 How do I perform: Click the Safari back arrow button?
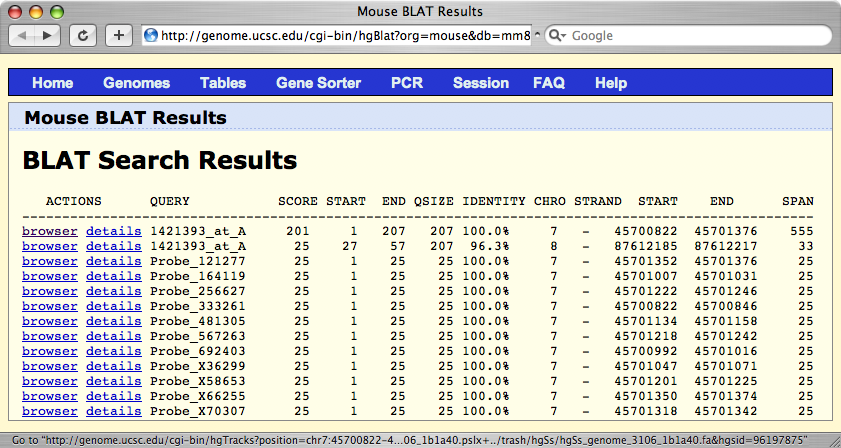(x=22, y=35)
